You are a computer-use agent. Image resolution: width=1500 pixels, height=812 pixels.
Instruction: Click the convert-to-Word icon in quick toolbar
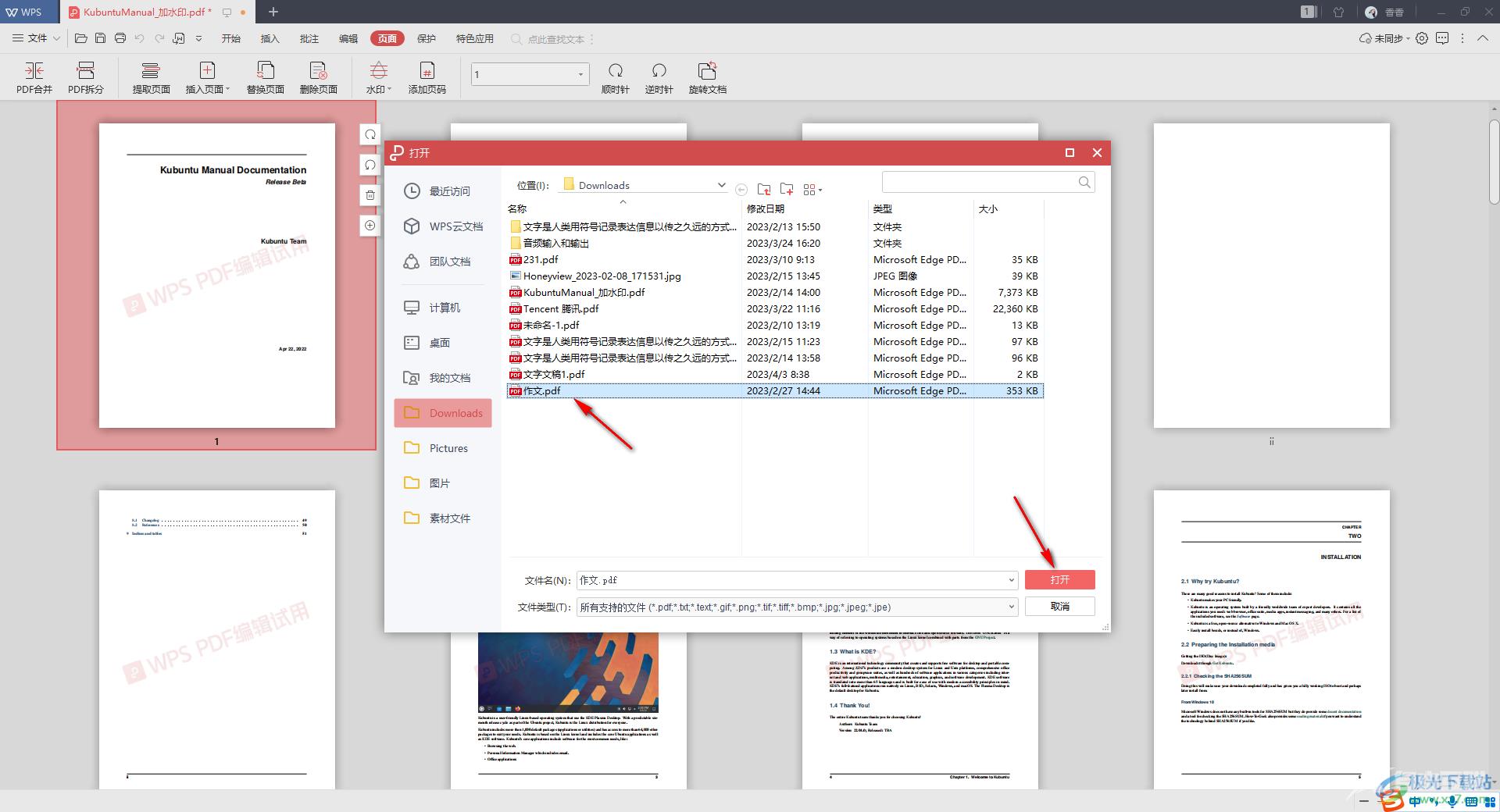pyautogui.click(x=179, y=38)
